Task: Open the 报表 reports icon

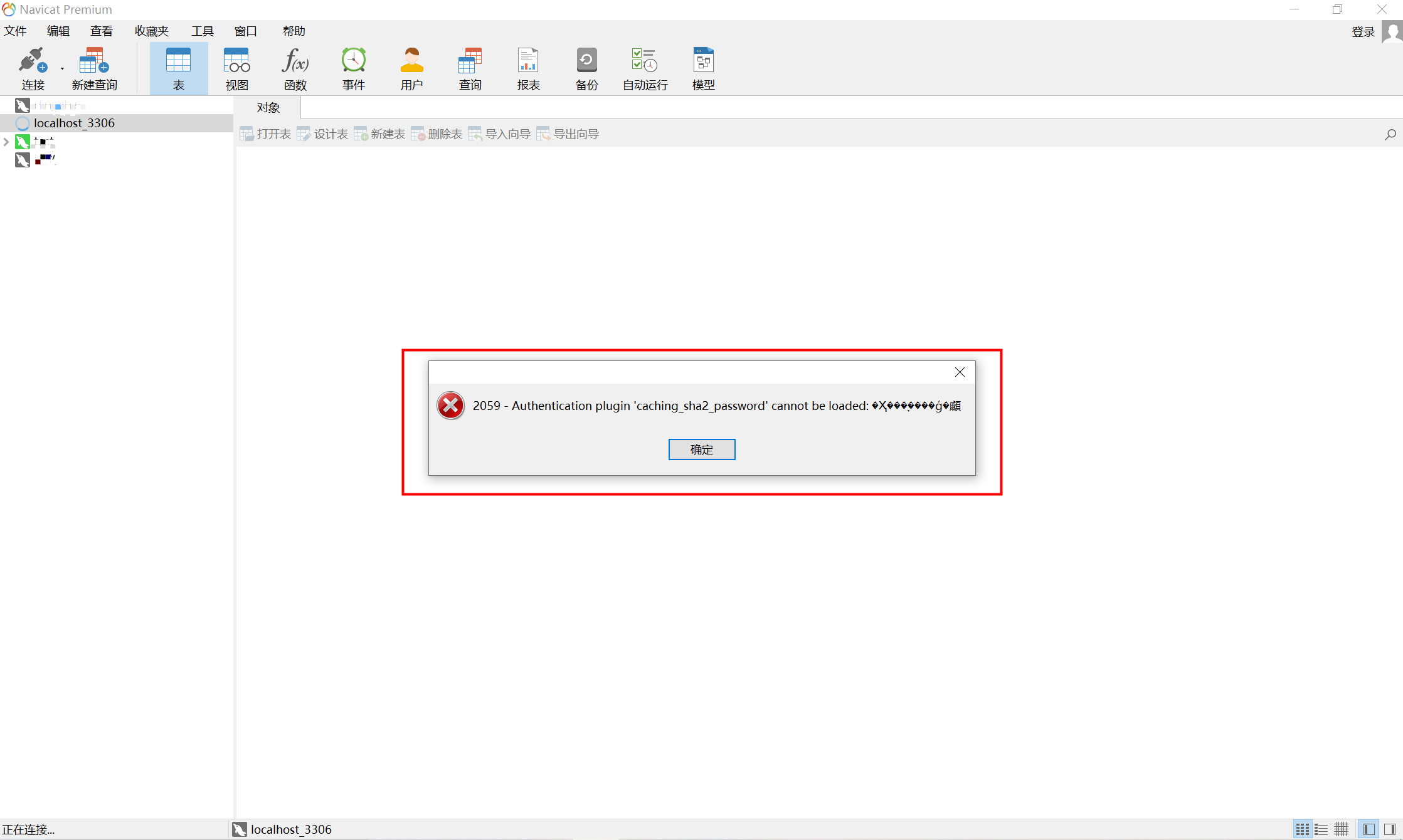Action: pos(528,68)
